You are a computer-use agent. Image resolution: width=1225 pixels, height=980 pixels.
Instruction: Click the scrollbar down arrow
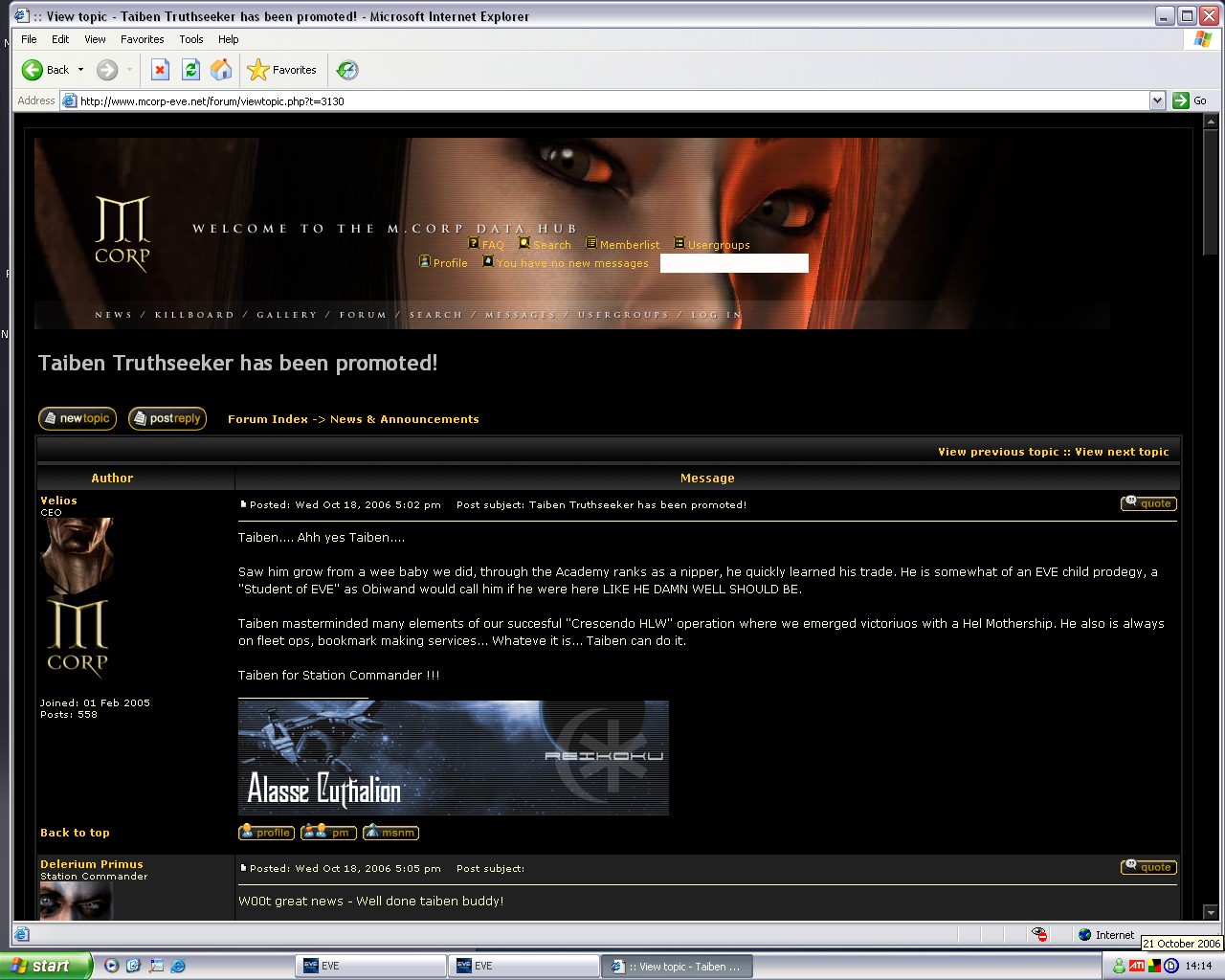pyautogui.click(x=1211, y=913)
